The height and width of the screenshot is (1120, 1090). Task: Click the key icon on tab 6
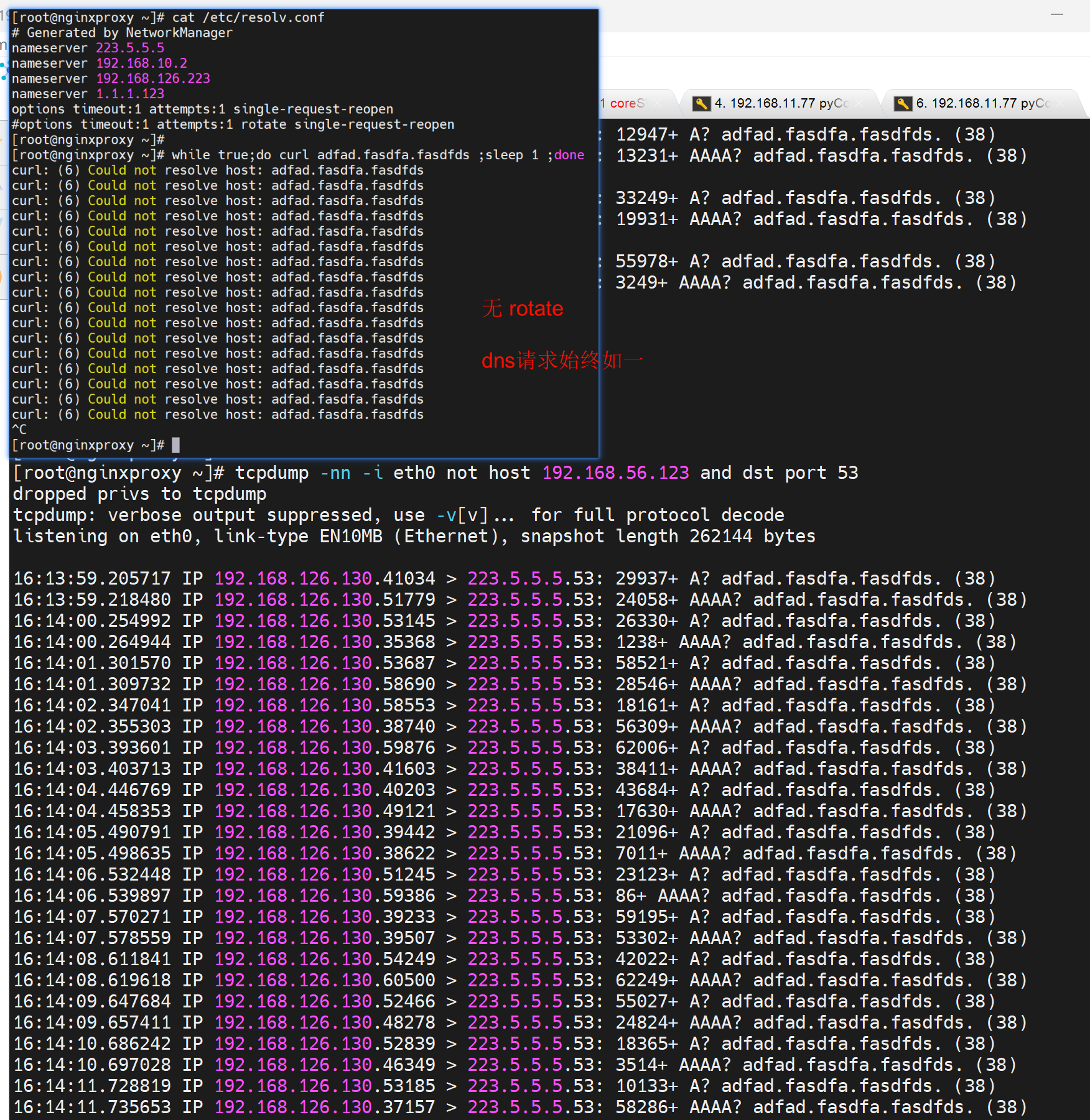(903, 104)
